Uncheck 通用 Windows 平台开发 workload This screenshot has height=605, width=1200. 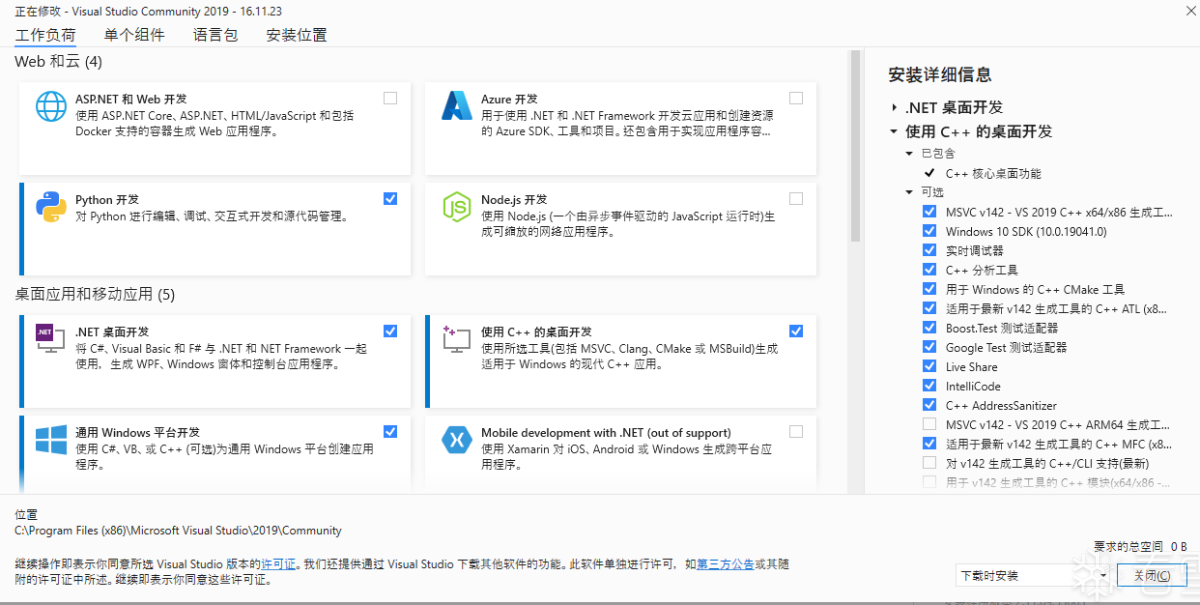click(x=390, y=431)
